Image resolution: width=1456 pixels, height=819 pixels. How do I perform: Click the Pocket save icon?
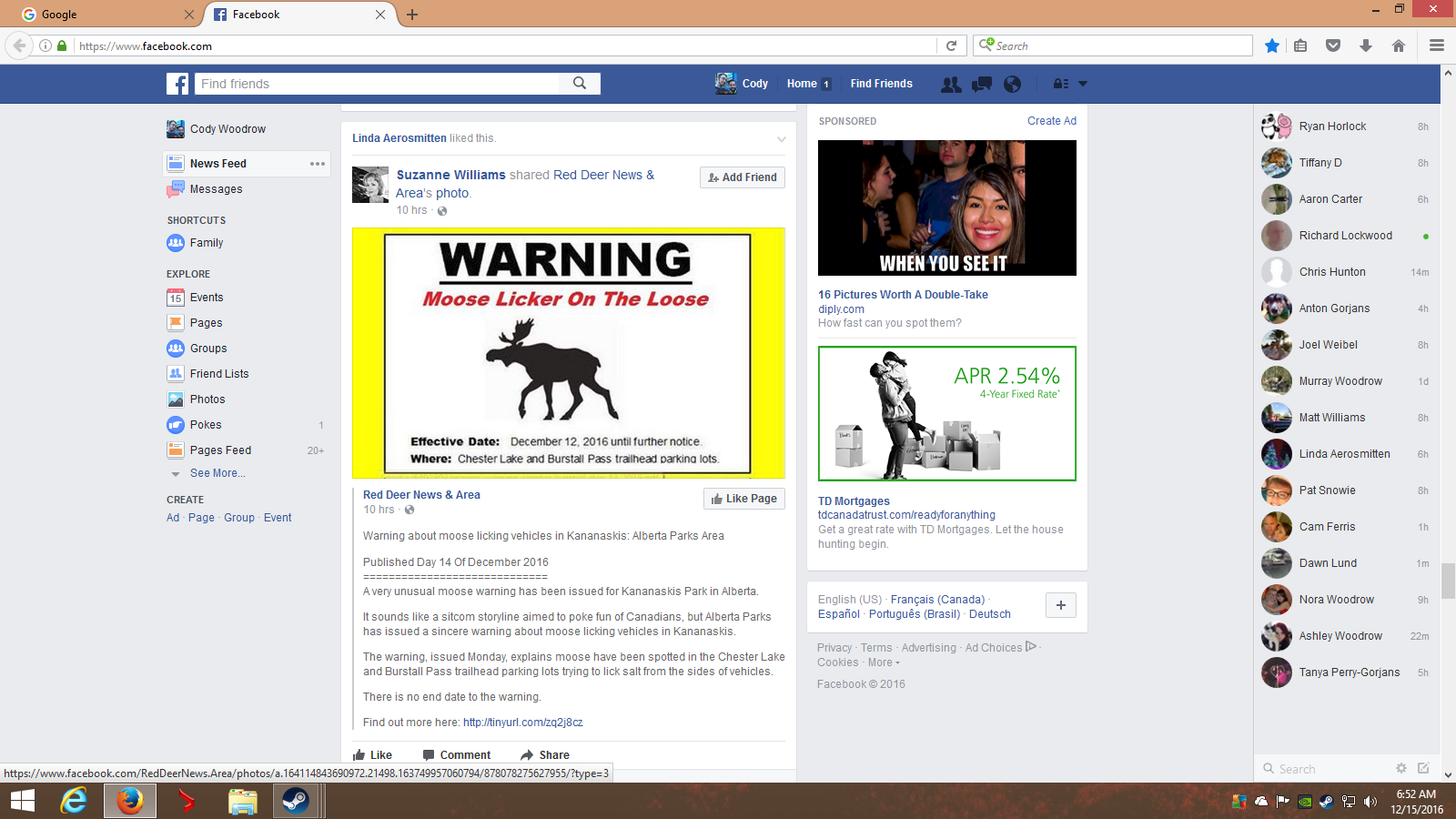(1333, 45)
